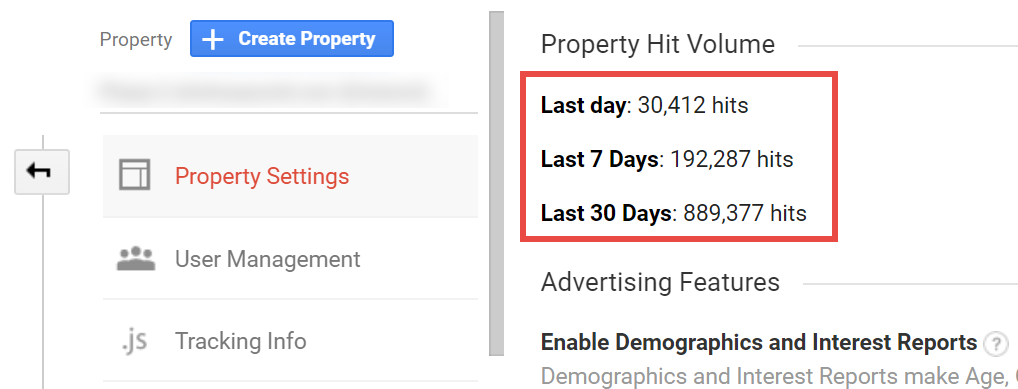Image resolution: width=1018 pixels, height=389 pixels.
Task: Click the back arrow button
Action: pos(42,171)
